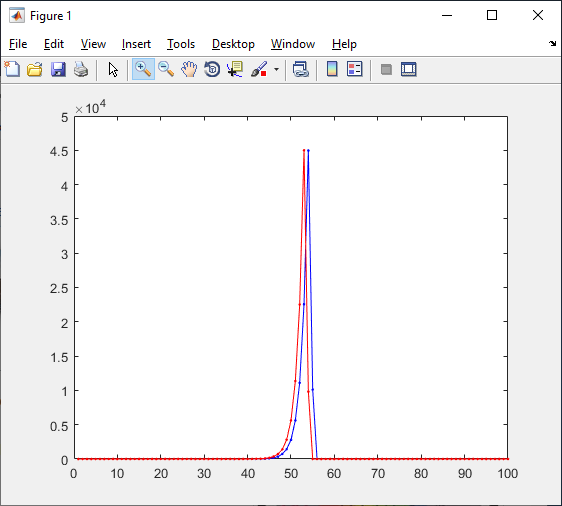The image size is (562, 506).
Task: Insert a Legend from the toolbar
Action: (x=355, y=69)
